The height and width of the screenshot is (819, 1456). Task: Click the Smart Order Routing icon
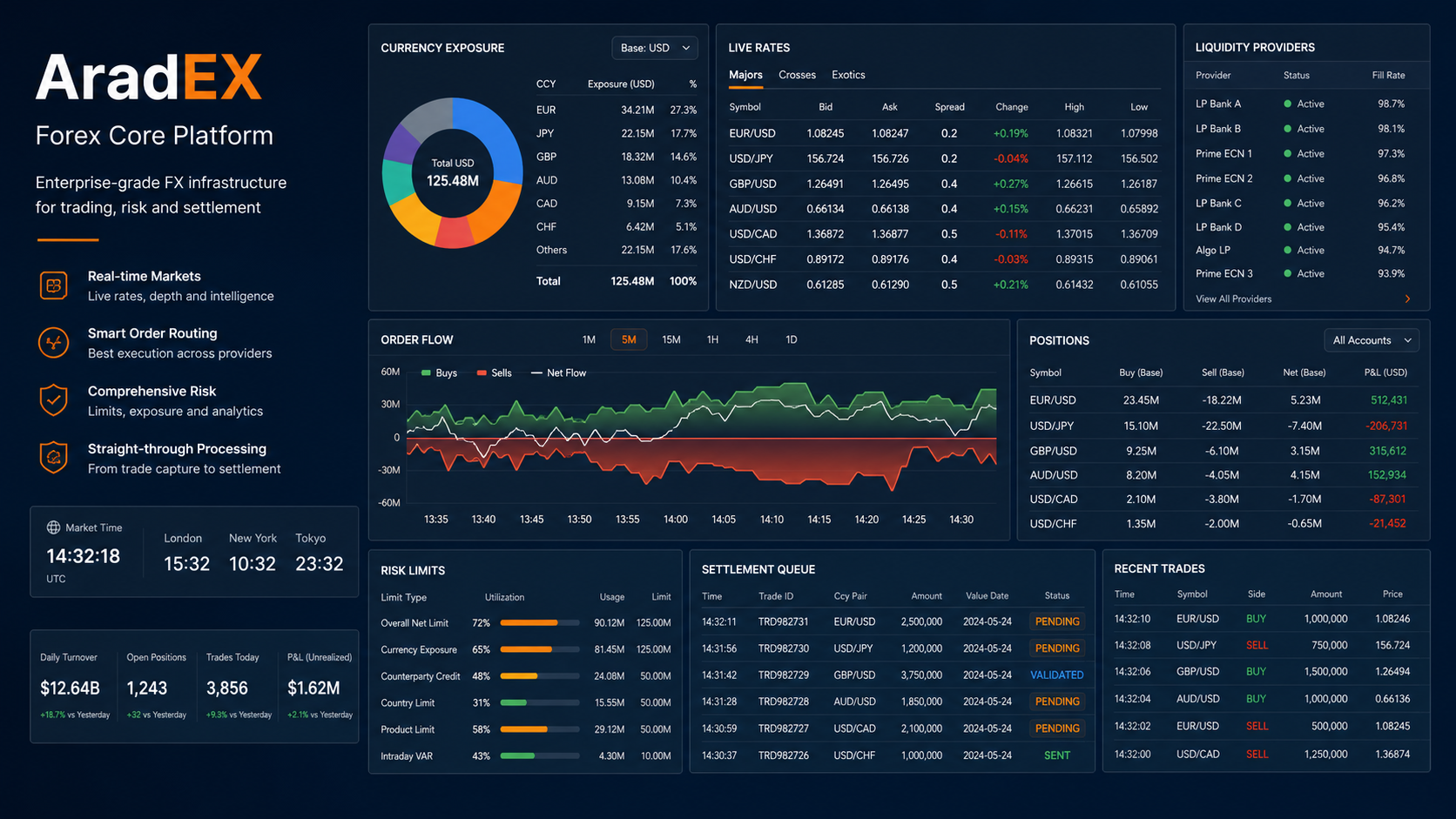coord(53,343)
